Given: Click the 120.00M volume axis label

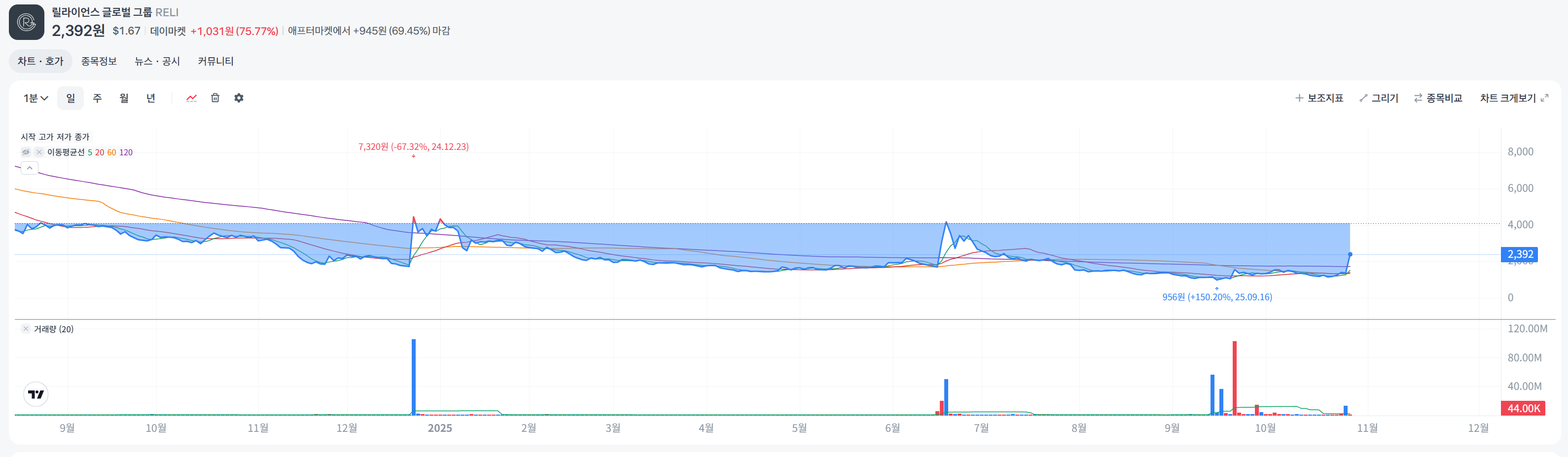Looking at the screenshot, I should [1527, 329].
